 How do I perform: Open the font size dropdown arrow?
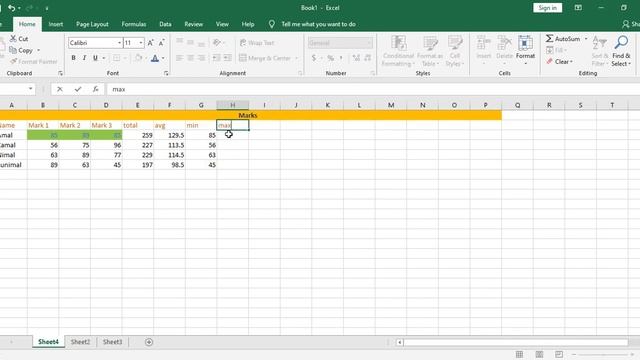point(141,43)
